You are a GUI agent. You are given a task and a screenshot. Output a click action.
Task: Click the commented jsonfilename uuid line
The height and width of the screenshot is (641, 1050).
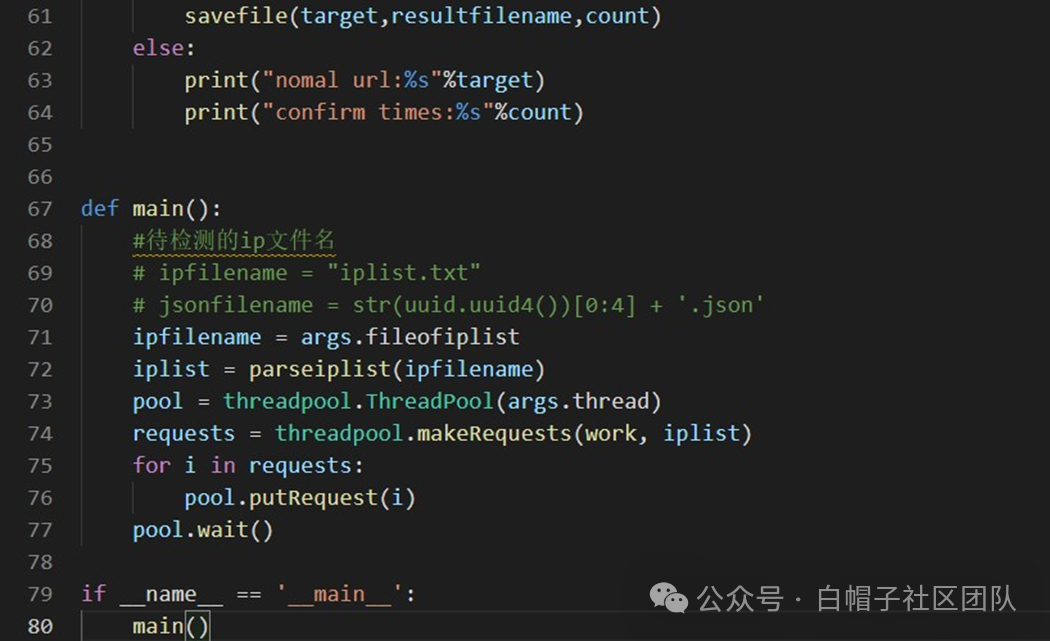pyautogui.click(x=448, y=305)
